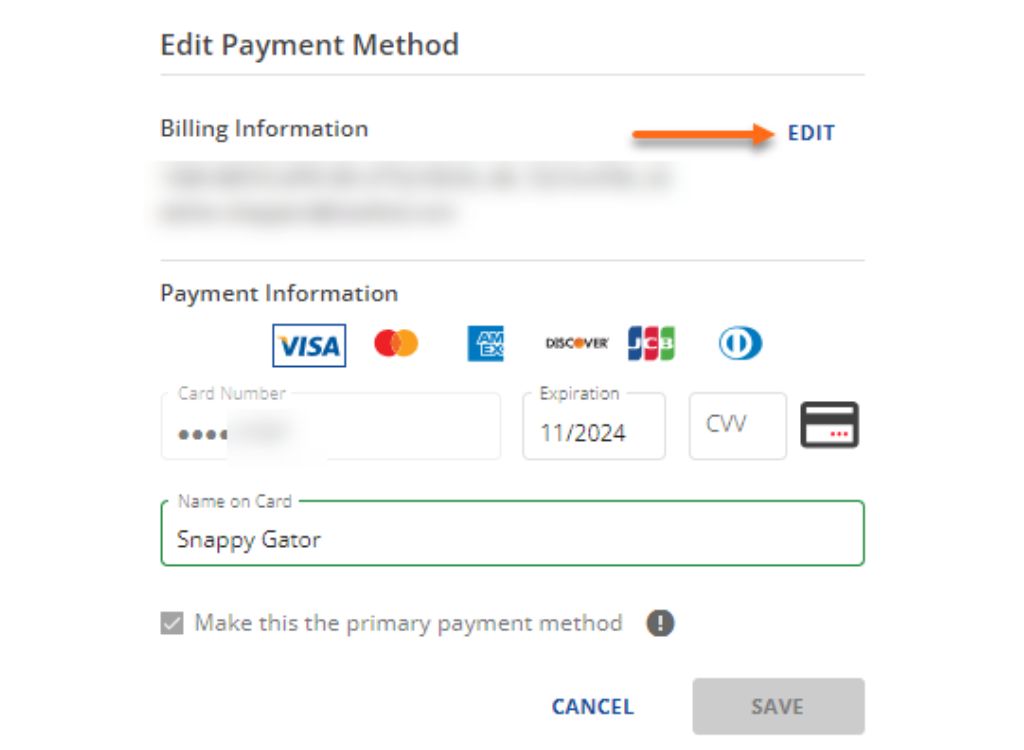The image size is (1024, 750).
Task: Click EDIT next to Billing Information
Action: point(811,133)
